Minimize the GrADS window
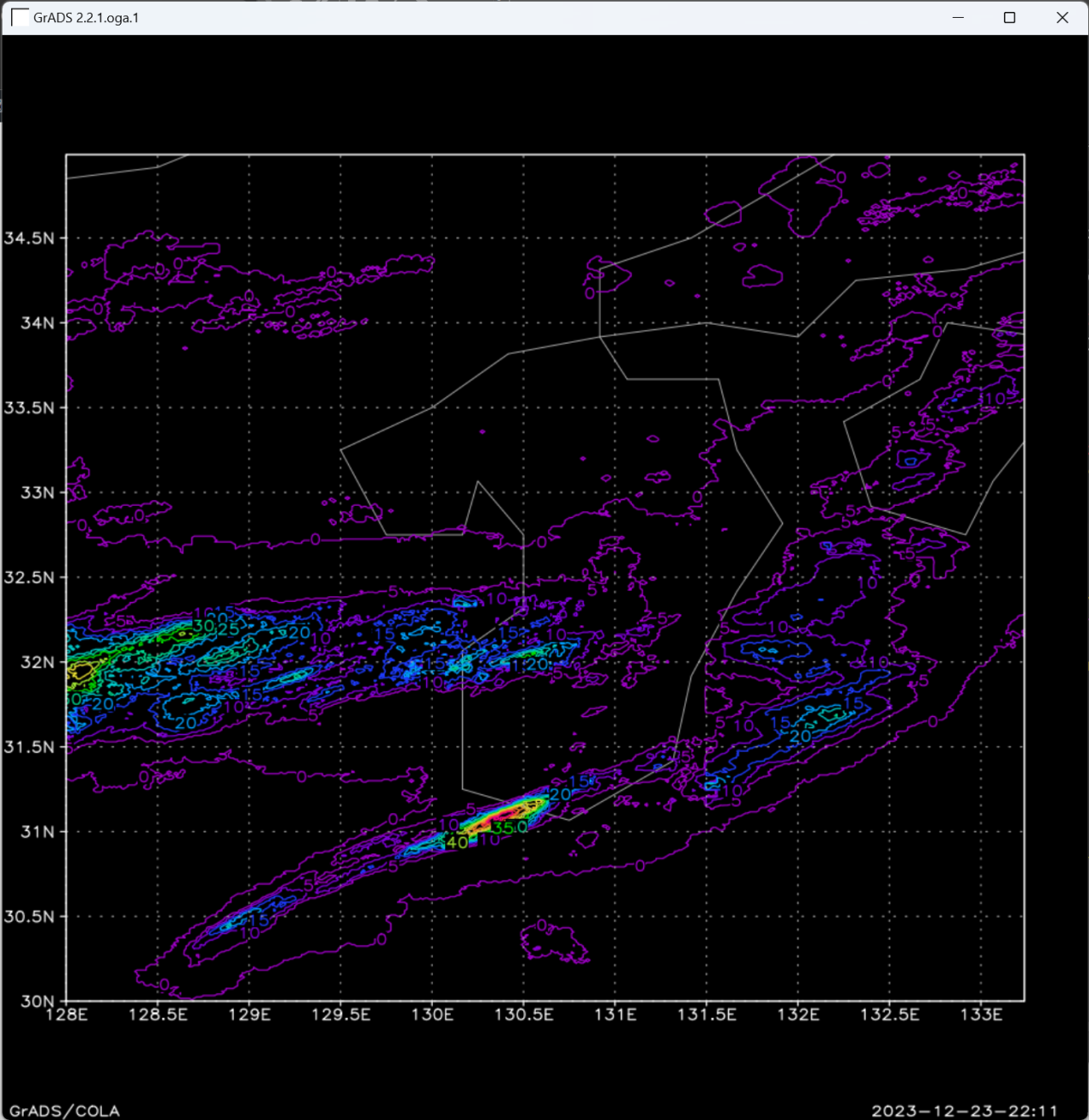 pos(958,18)
